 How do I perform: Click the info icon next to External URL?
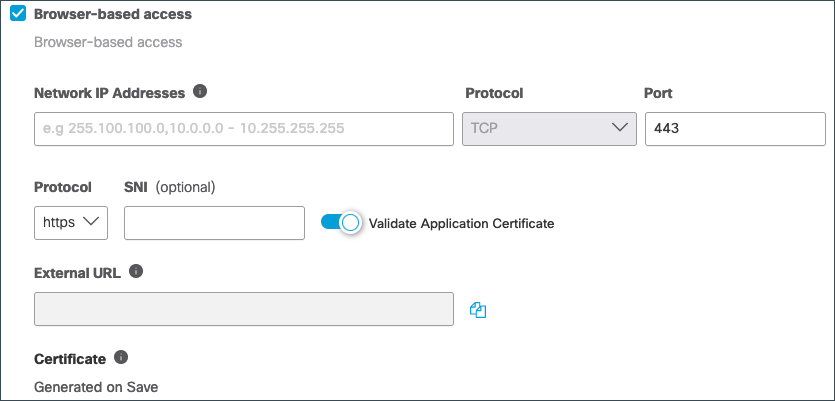136,272
